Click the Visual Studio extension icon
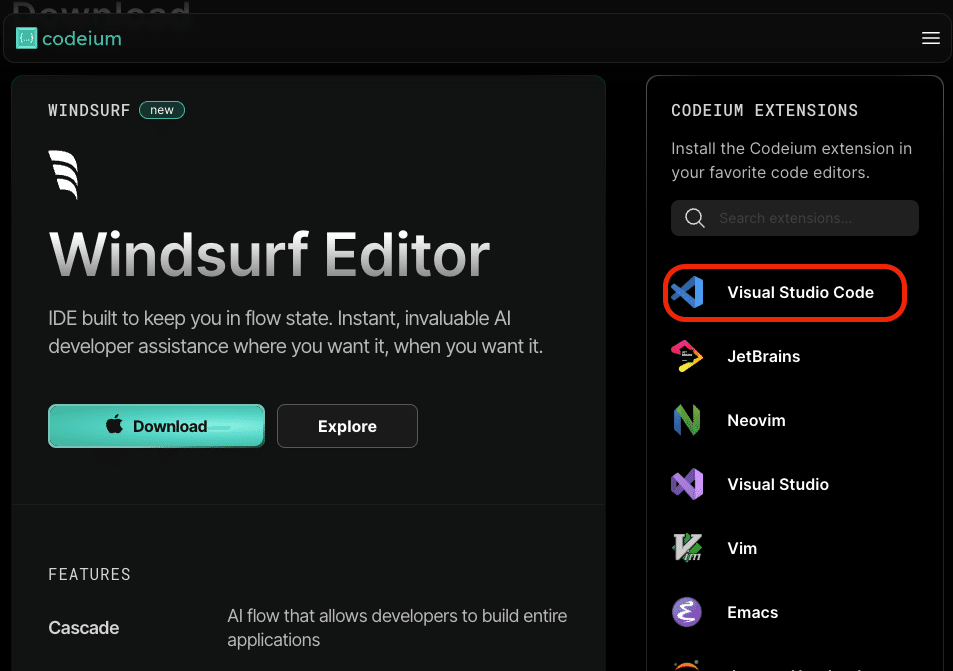The height and width of the screenshot is (671, 953). [x=686, y=484]
